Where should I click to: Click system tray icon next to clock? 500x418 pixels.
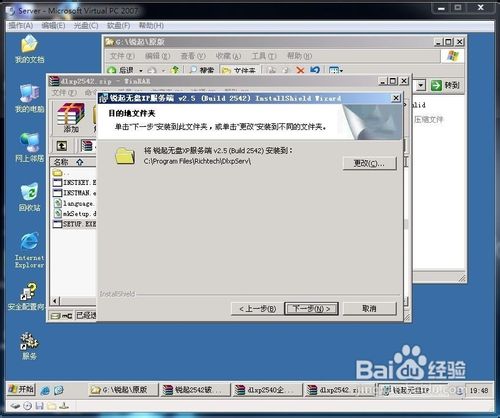click(459, 390)
